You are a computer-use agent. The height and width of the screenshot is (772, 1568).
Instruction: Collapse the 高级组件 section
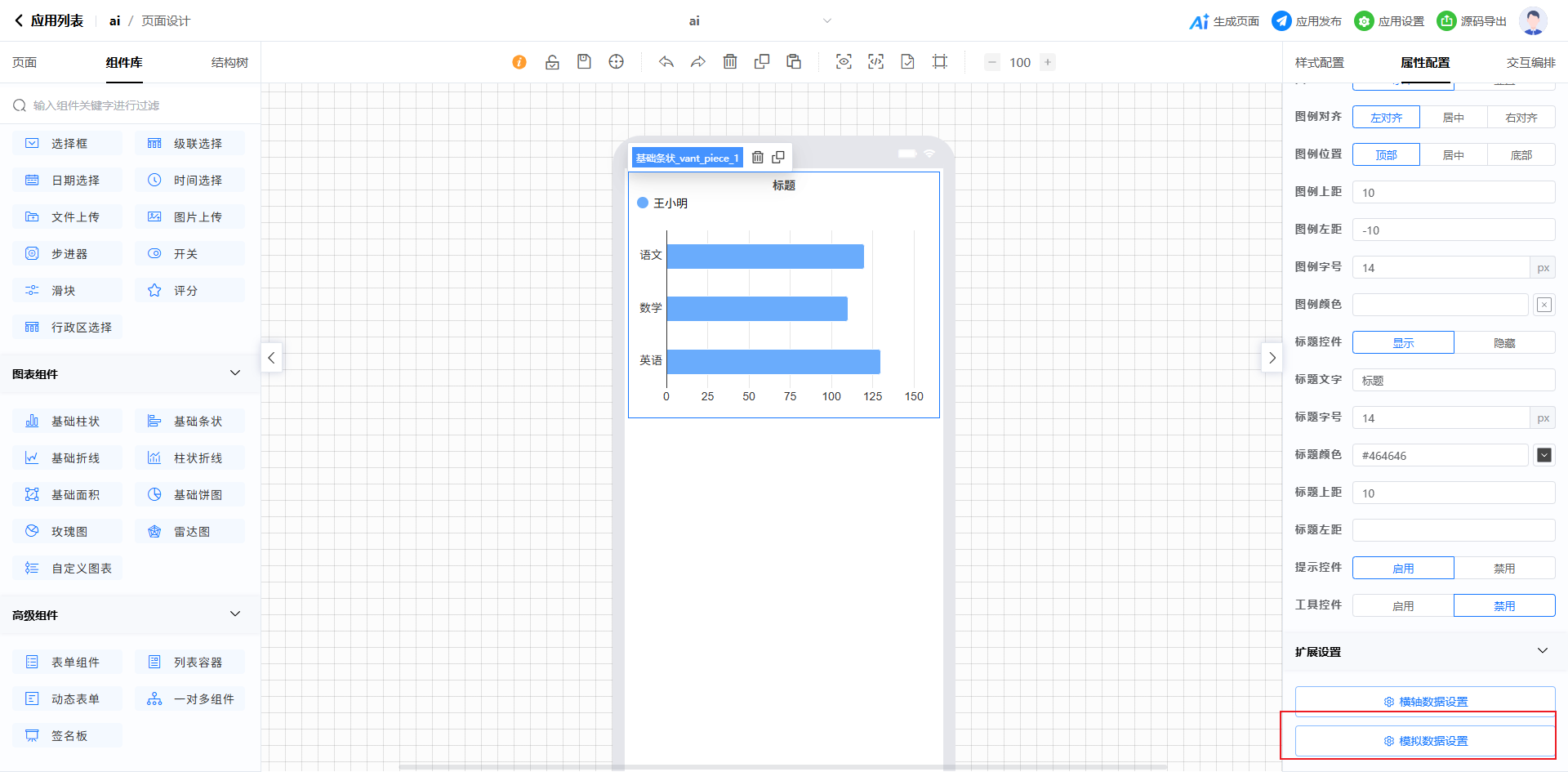[x=235, y=614]
